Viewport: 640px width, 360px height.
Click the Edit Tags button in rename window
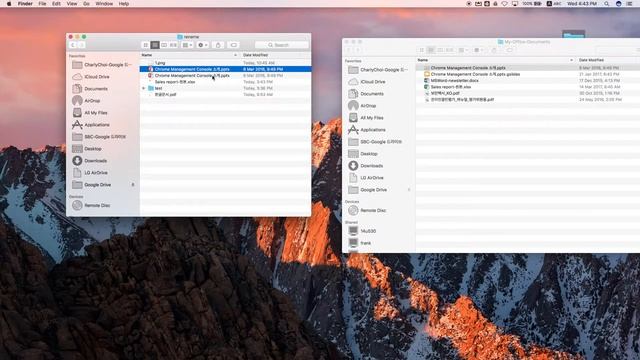(233, 45)
